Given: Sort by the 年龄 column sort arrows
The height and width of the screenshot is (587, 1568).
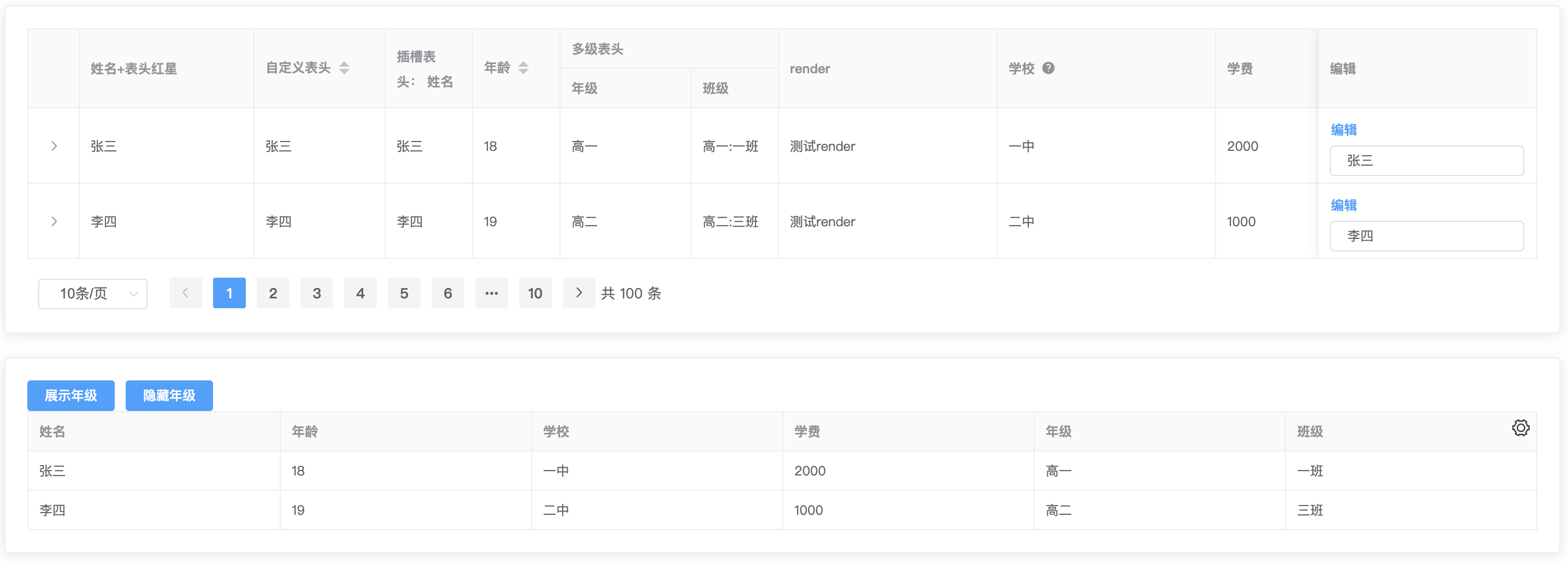Looking at the screenshot, I should 523,68.
